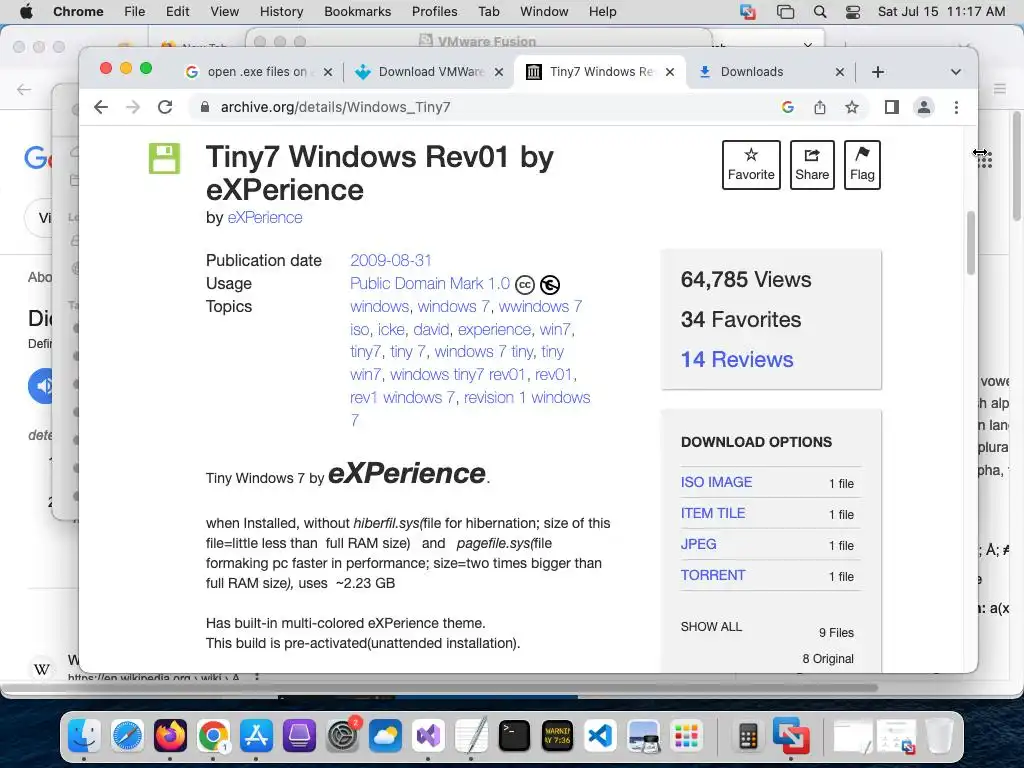Launch Firefox from the Dock
This screenshot has width=1024, height=768.
click(170, 736)
